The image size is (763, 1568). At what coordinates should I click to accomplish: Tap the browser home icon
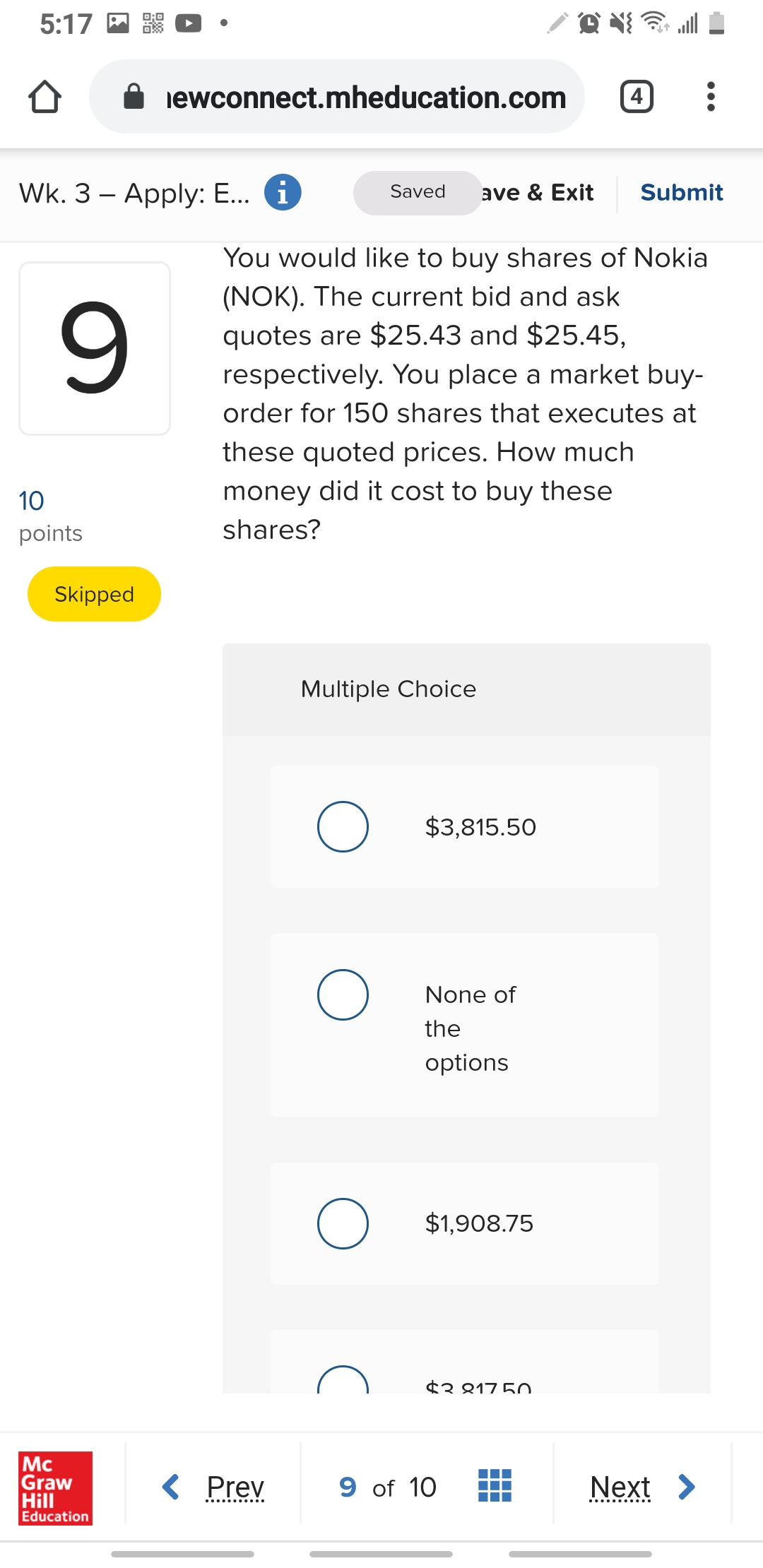45,97
